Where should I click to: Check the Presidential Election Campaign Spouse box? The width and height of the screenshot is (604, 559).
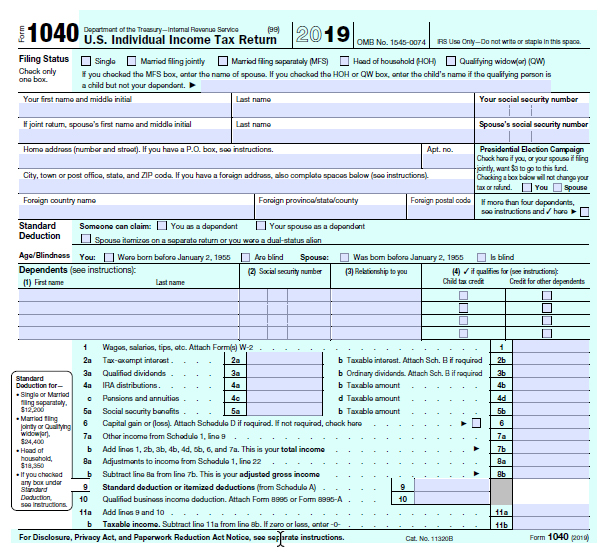click(x=557, y=188)
